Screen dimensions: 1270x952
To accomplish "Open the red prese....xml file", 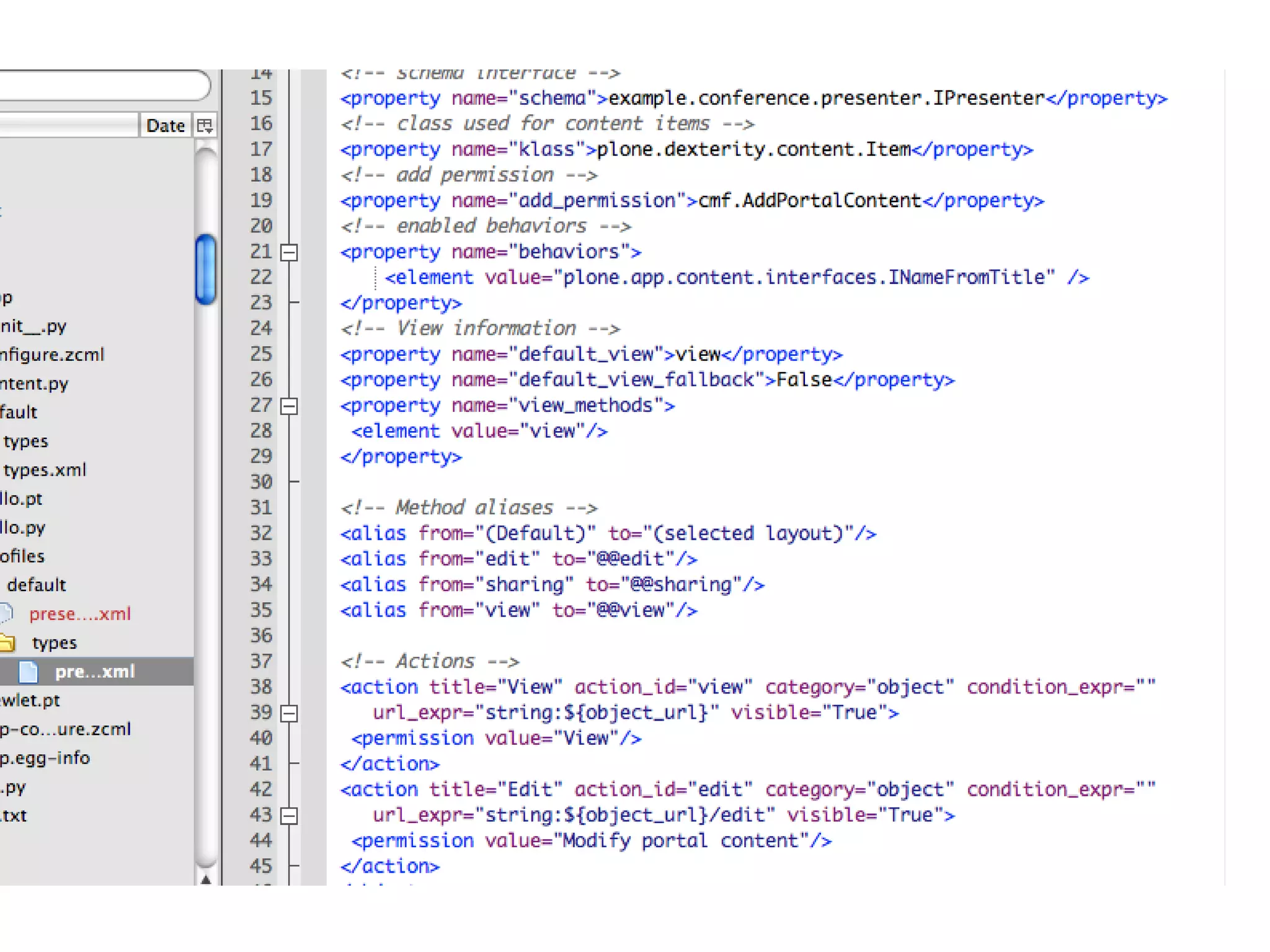I will coord(79,614).
